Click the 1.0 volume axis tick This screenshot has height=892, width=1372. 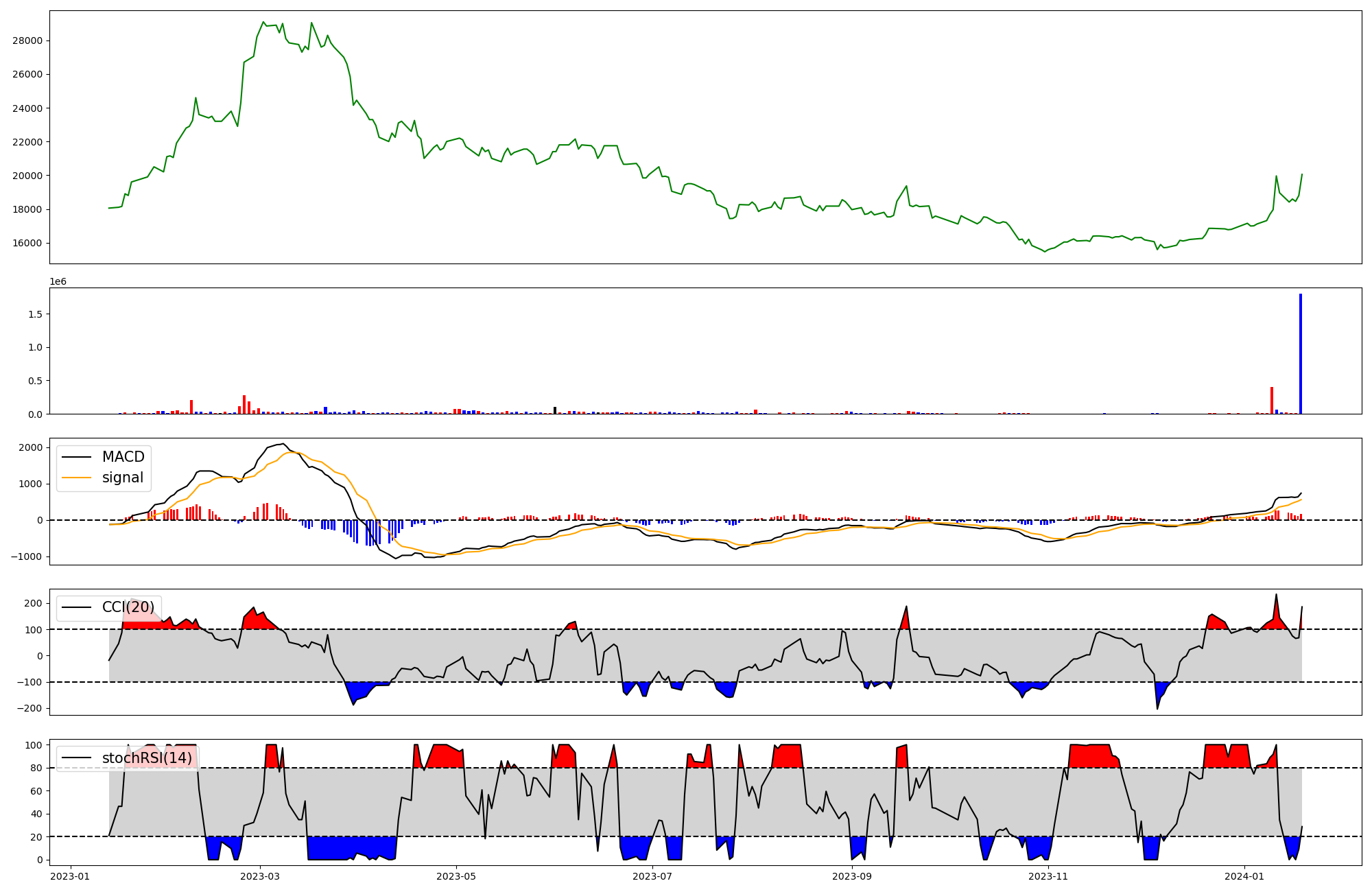[34, 348]
